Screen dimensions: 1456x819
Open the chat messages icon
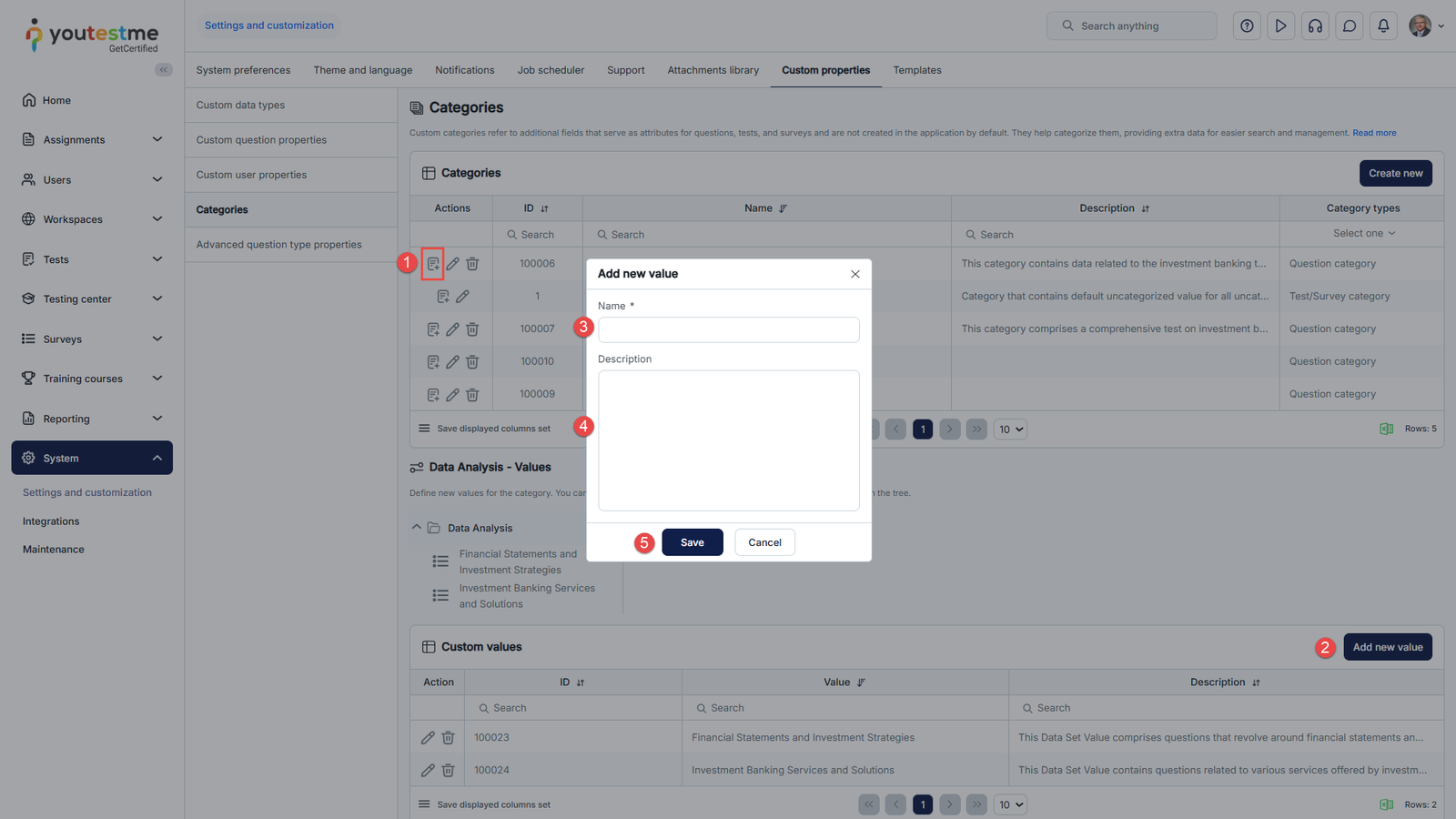(x=1350, y=26)
